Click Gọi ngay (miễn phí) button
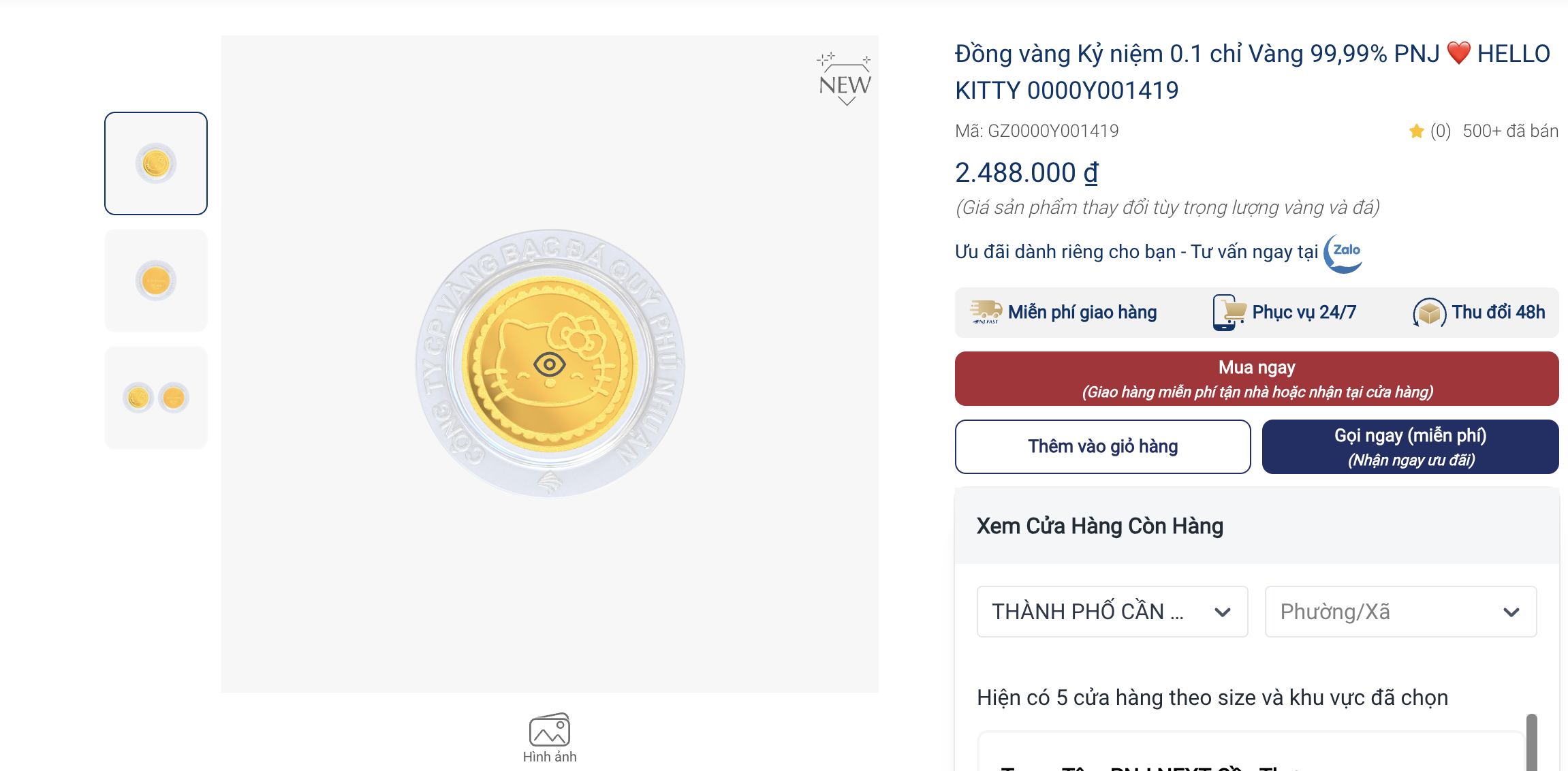1568x771 pixels. pyautogui.click(x=1410, y=446)
